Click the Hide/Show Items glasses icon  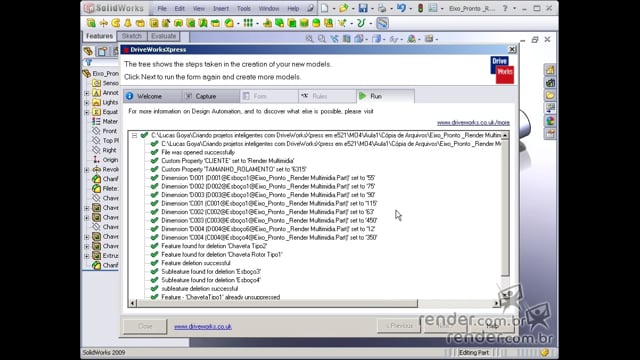pos(394,39)
